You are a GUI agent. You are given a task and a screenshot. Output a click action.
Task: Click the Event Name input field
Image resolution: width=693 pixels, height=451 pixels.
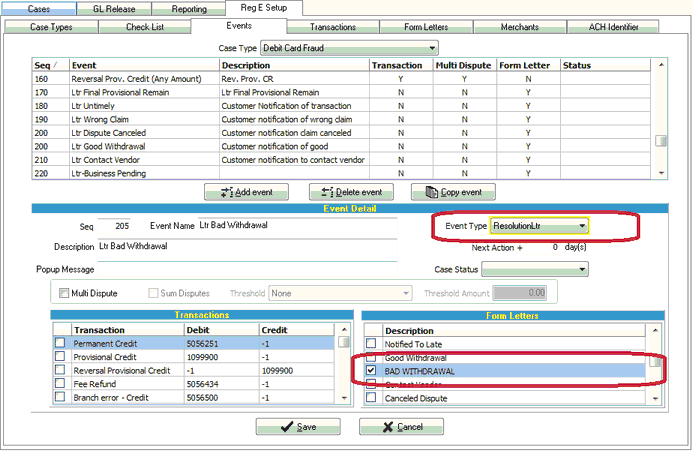[x=297, y=226]
